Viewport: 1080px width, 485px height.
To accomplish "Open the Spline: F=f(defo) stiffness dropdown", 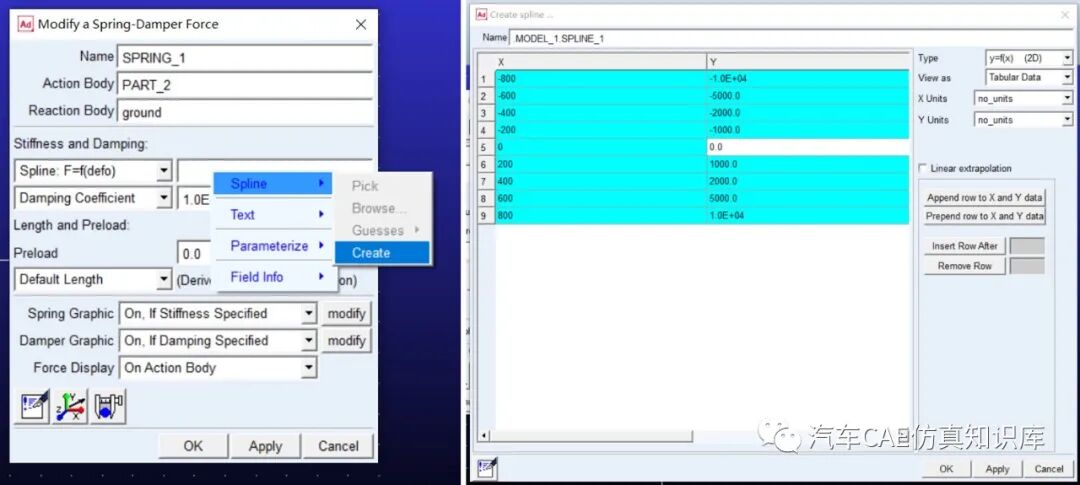I will tap(164, 171).
